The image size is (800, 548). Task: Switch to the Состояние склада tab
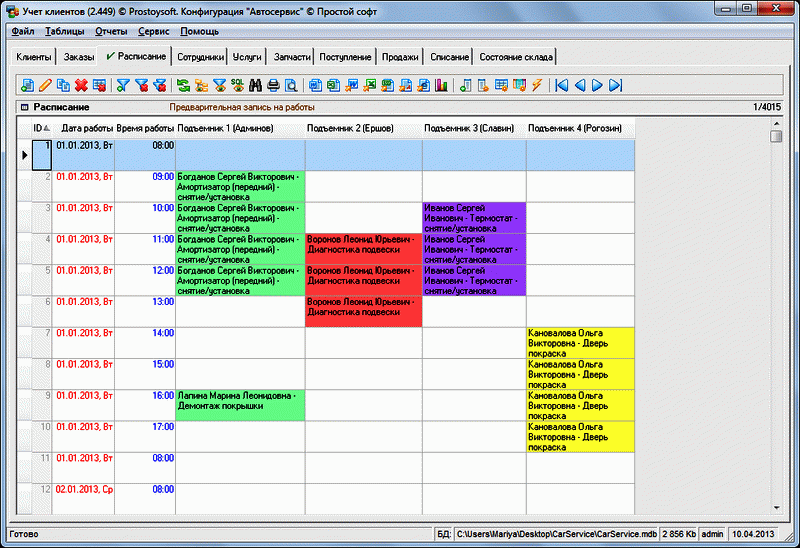point(514,57)
